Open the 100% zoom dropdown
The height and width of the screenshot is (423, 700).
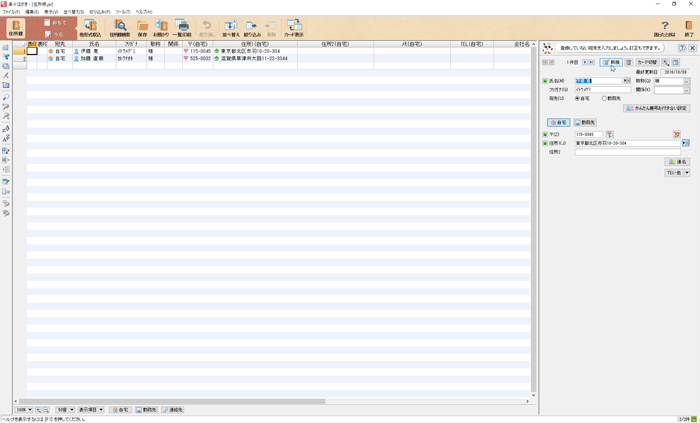tap(24, 410)
